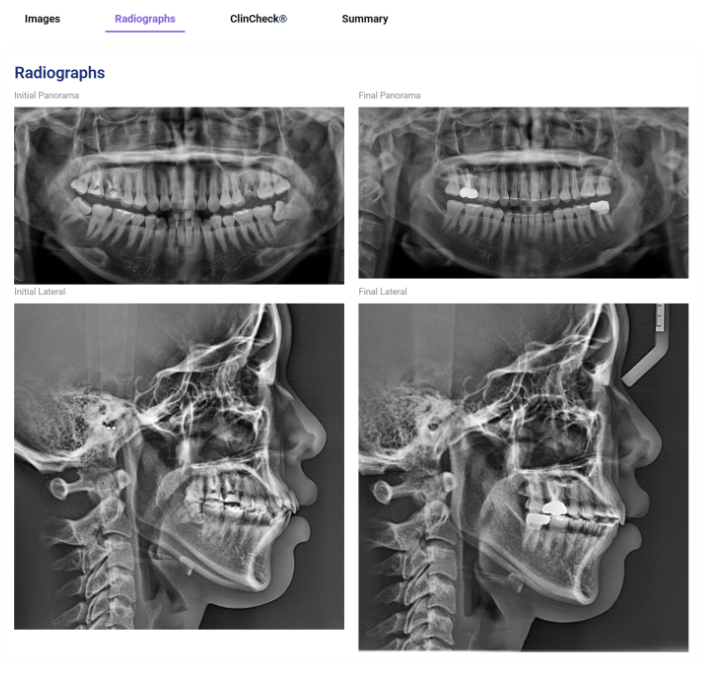Click the upper bright crown in Final Panorama
This screenshot has height=700, width=718.
click(x=468, y=192)
